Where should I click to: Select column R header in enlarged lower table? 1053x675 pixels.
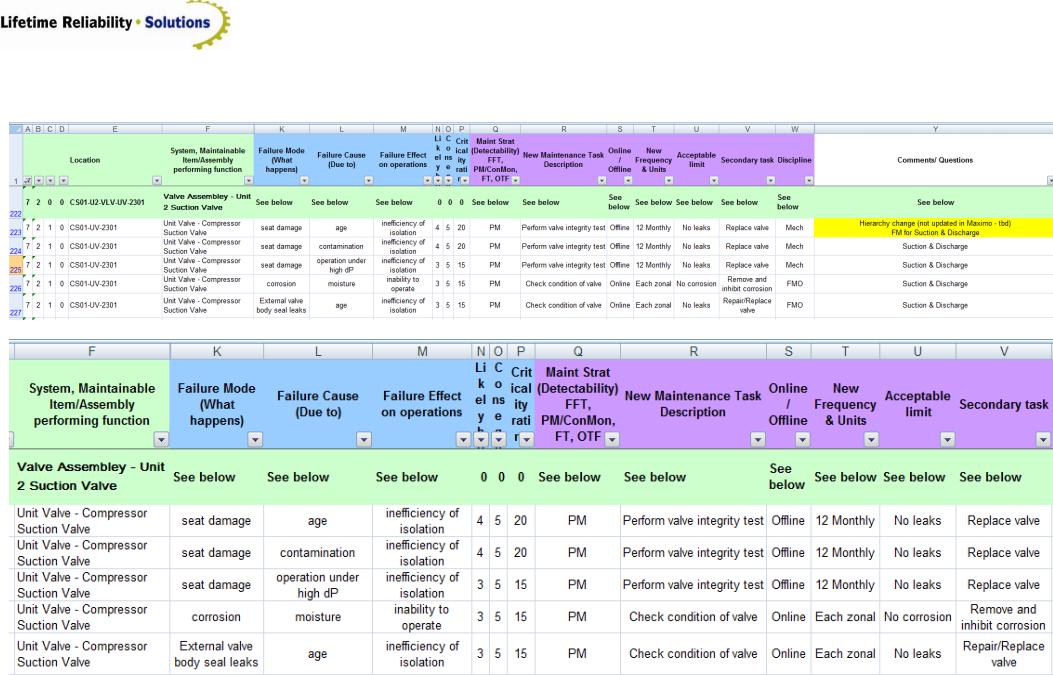pos(694,351)
